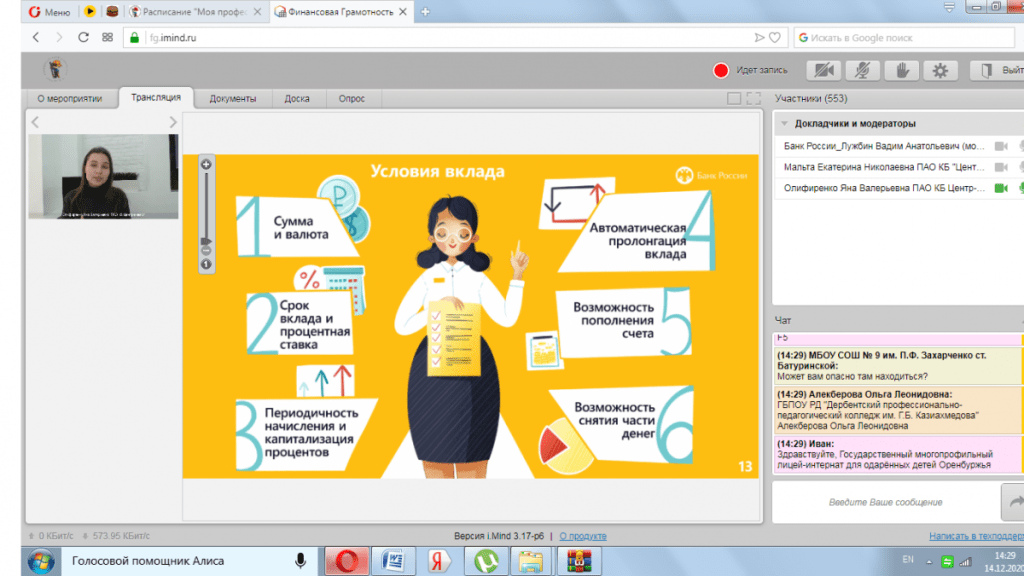Open the О продукте link

click(583, 536)
